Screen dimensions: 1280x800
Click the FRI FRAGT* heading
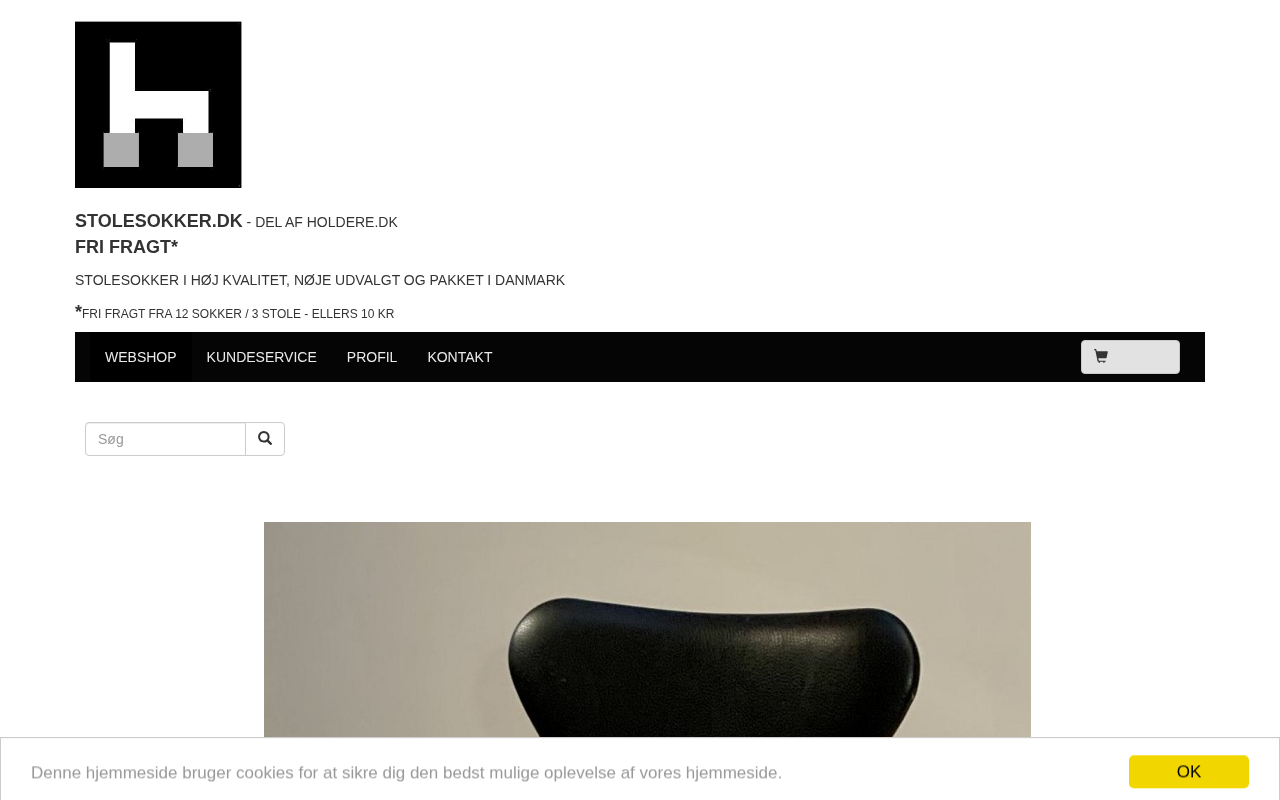[x=126, y=247]
